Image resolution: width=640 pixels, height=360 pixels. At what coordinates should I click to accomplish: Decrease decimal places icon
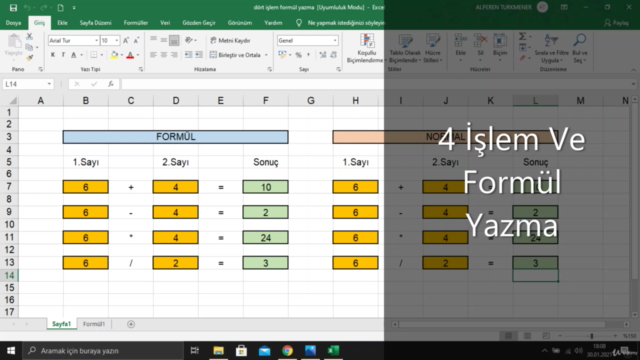pyautogui.click(x=334, y=55)
